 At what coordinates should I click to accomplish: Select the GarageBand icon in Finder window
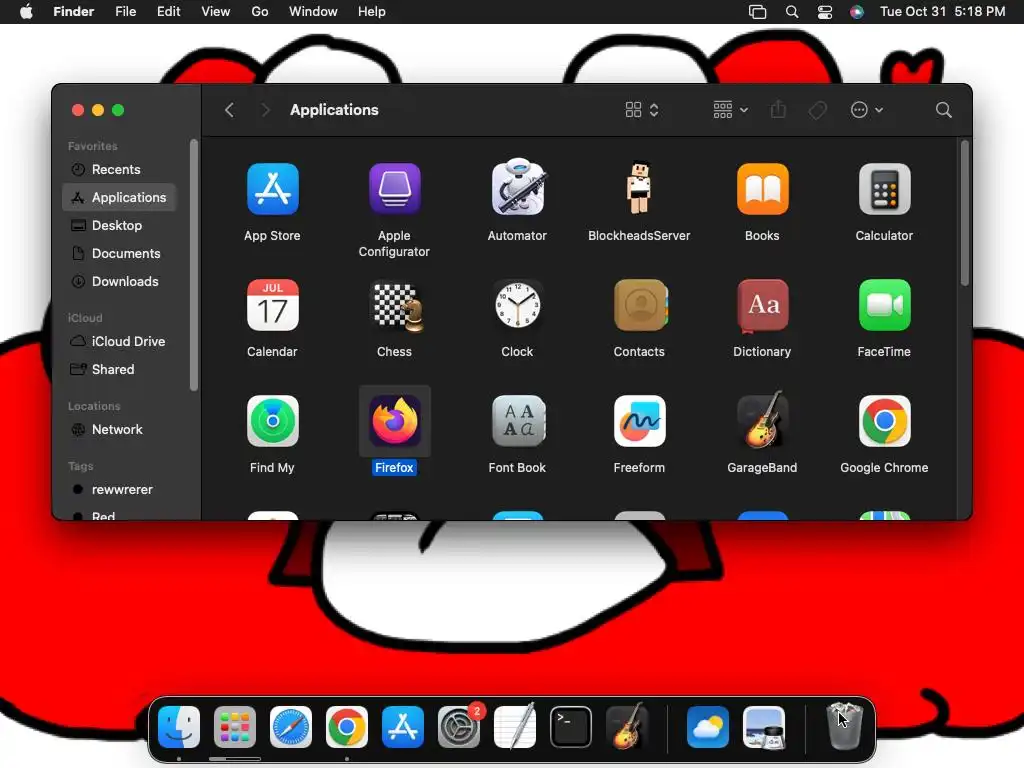coord(762,420)
